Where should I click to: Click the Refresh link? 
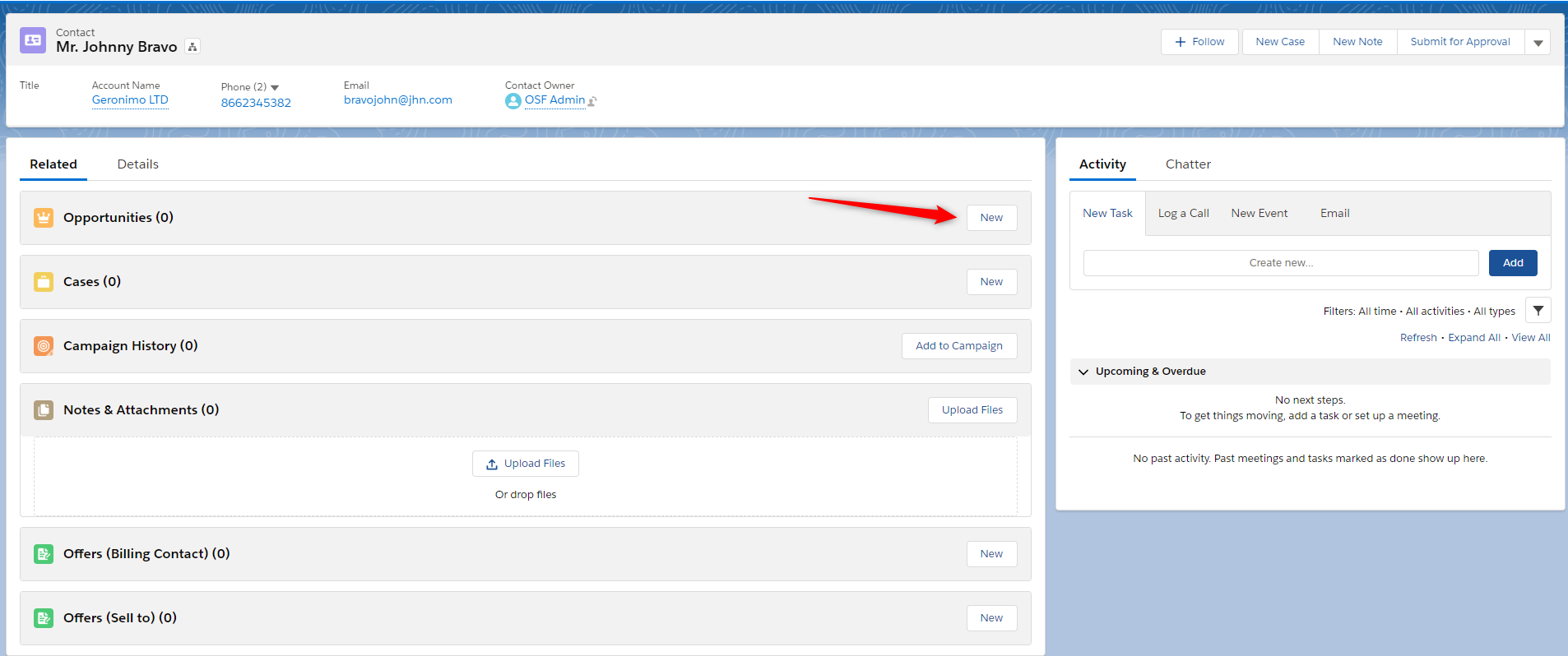click(x=1418, y=338)
